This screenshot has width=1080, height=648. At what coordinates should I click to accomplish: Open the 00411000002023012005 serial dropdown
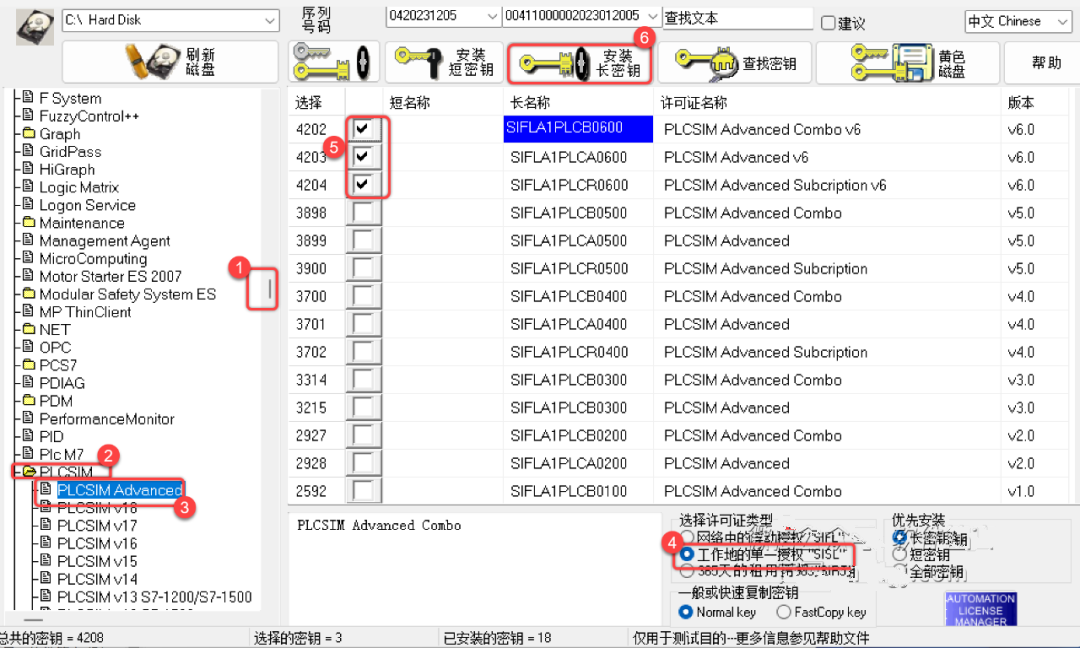click(x=652, y=16)
